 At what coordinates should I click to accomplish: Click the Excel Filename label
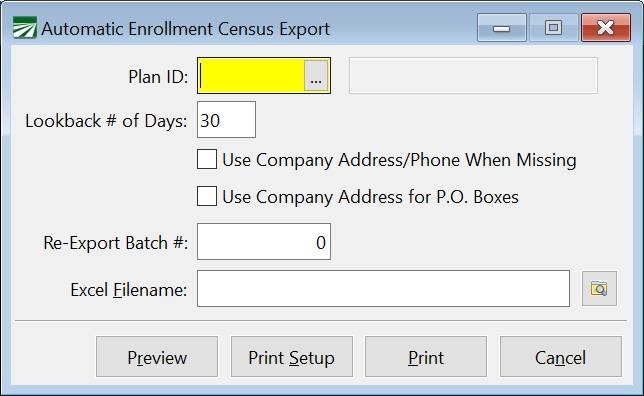coord(129,290)
